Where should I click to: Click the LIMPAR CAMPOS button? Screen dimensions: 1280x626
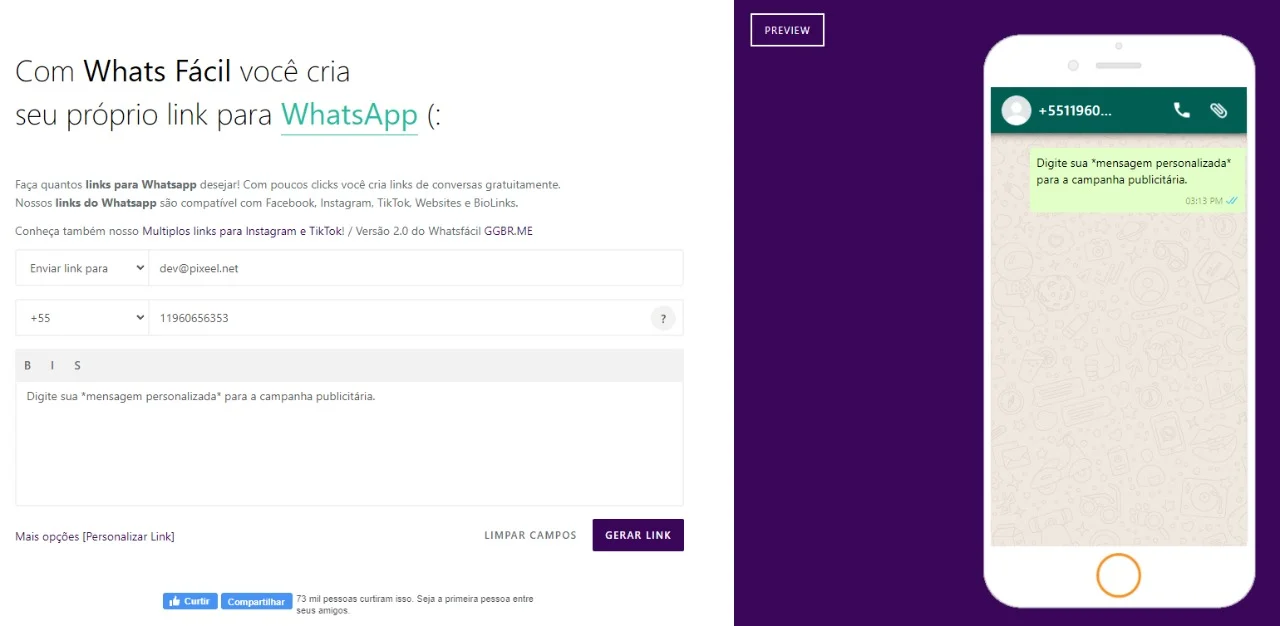pyautogui.click(x=530, y=535)
